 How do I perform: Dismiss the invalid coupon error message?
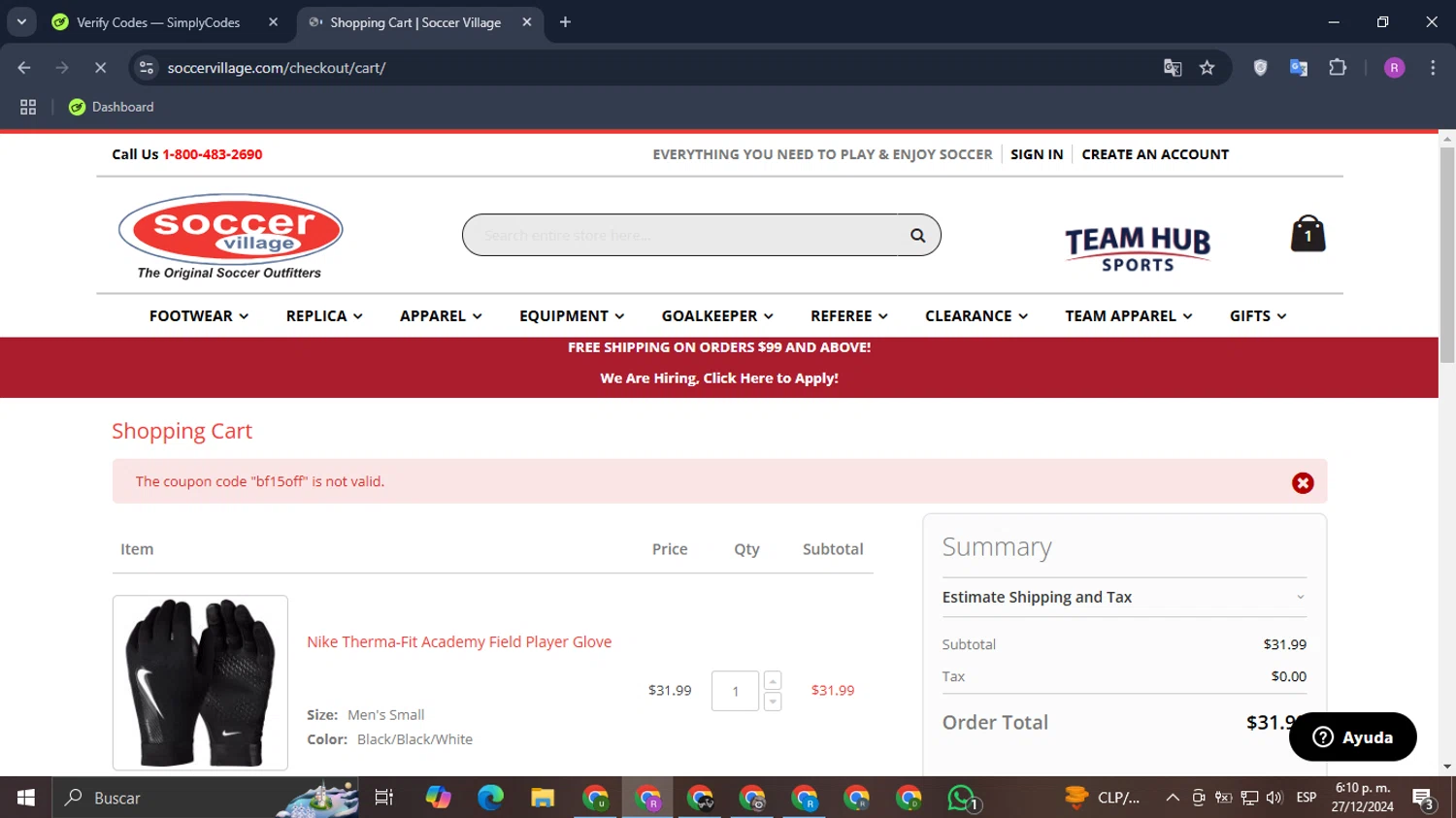1303,483
